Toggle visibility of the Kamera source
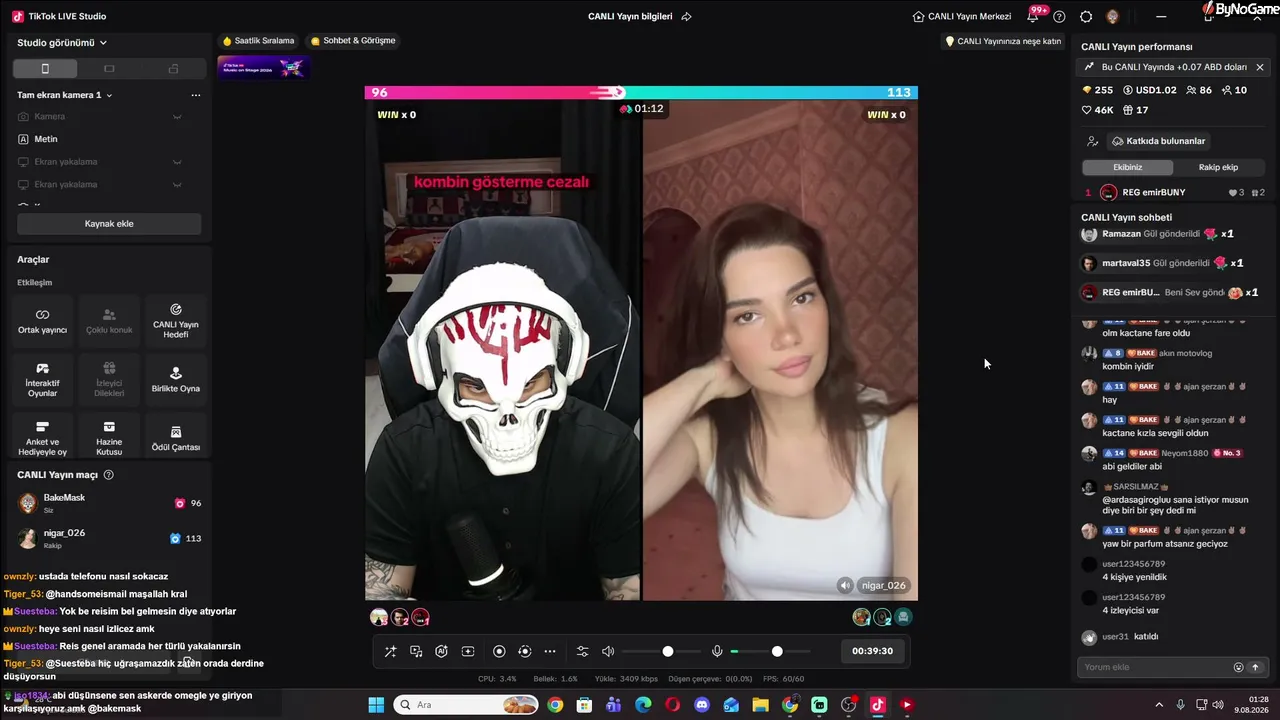The width and height of the screenshot is (1280, 720). point(177,117)
